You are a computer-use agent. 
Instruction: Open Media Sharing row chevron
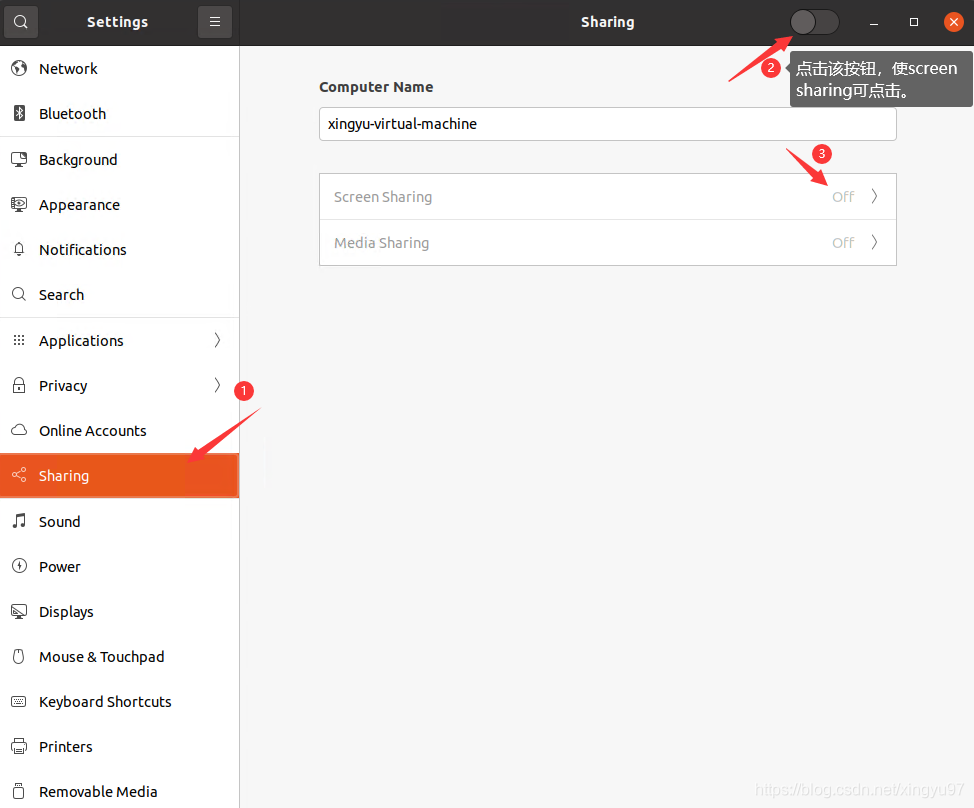(874, 242)
